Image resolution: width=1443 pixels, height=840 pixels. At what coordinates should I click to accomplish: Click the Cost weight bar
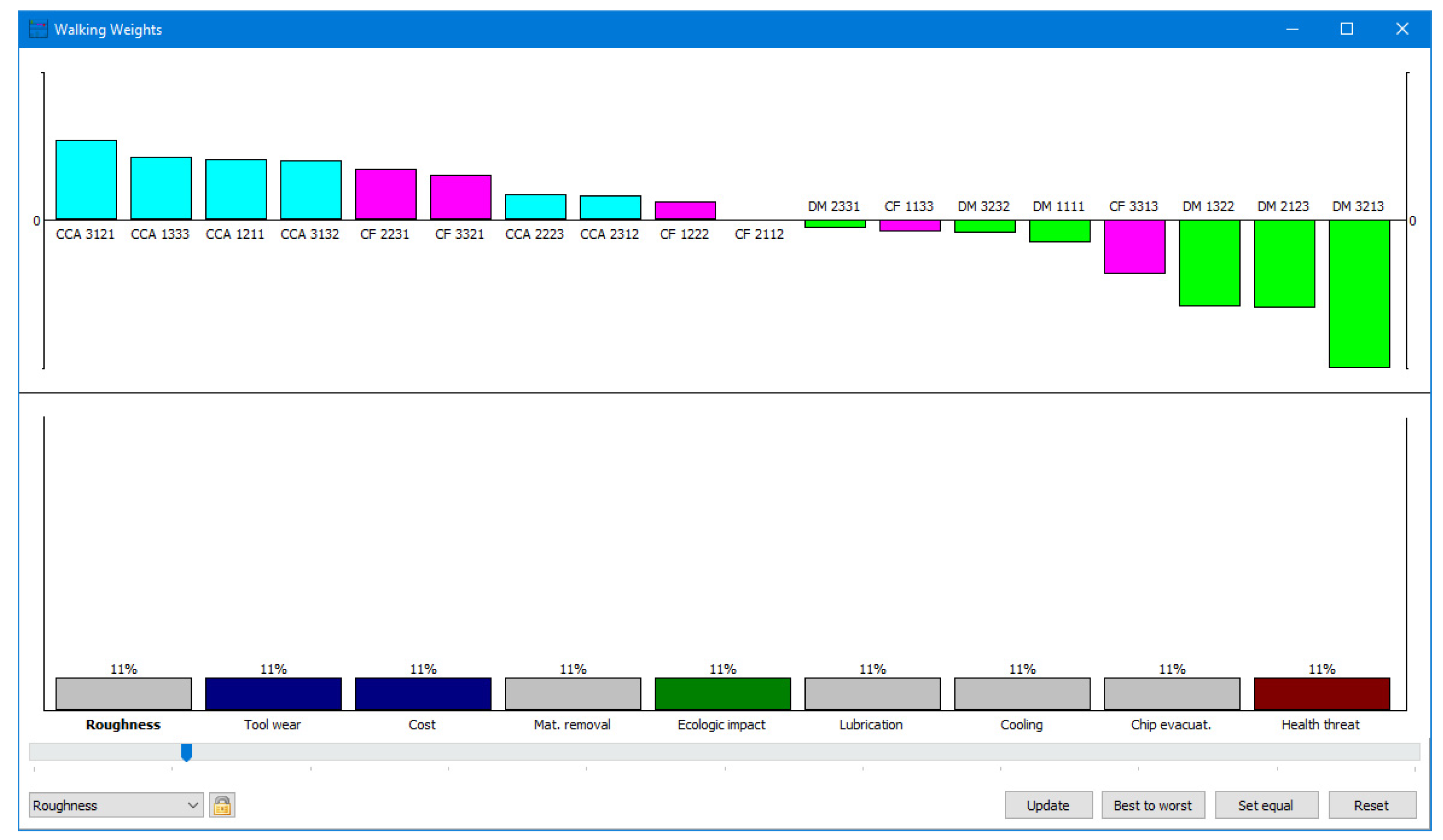coord(423,693)
